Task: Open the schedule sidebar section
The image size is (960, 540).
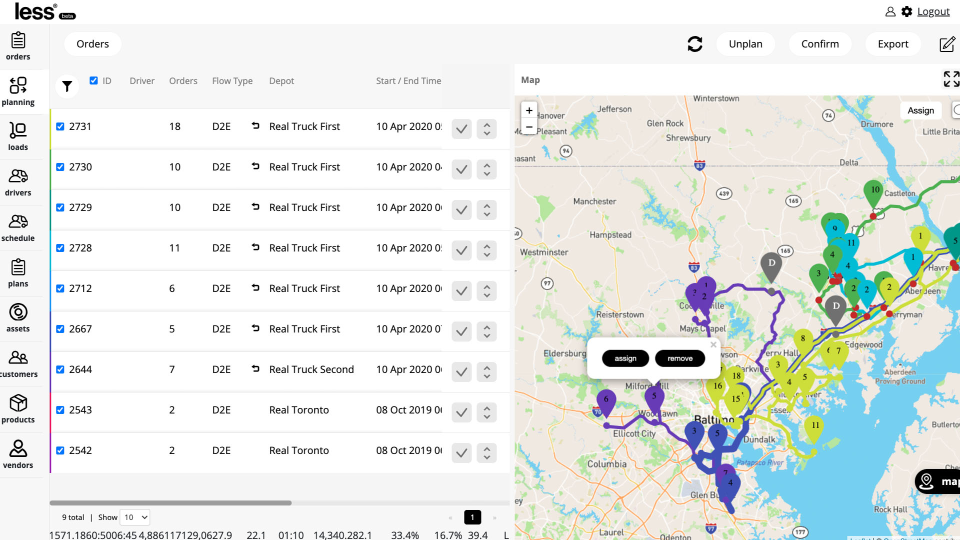Action: pyautogui.click(x=18, y=228)
